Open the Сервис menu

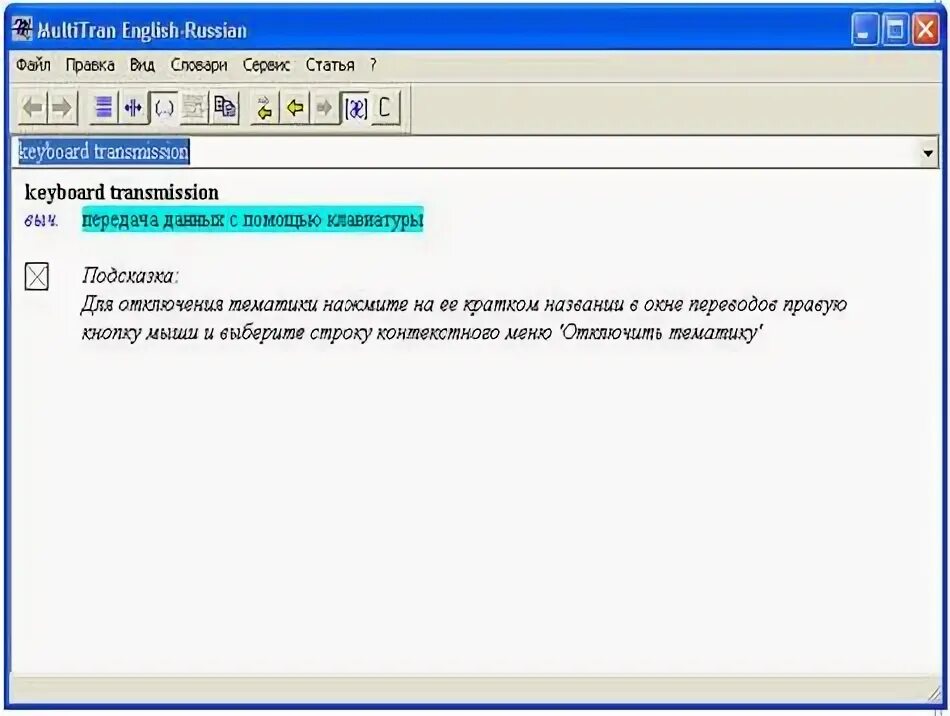coord(266,65)
